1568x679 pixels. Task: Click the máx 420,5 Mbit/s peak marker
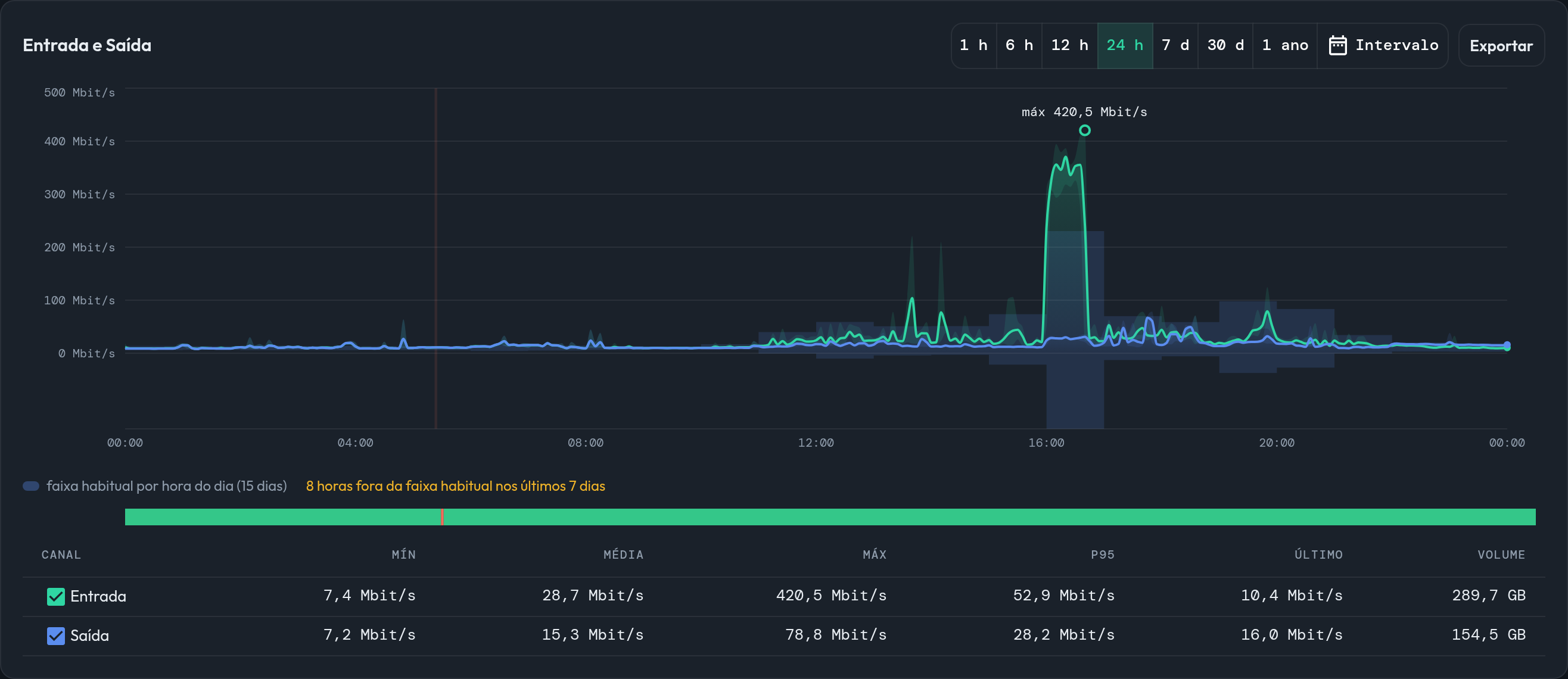(x=1085, y=130)
